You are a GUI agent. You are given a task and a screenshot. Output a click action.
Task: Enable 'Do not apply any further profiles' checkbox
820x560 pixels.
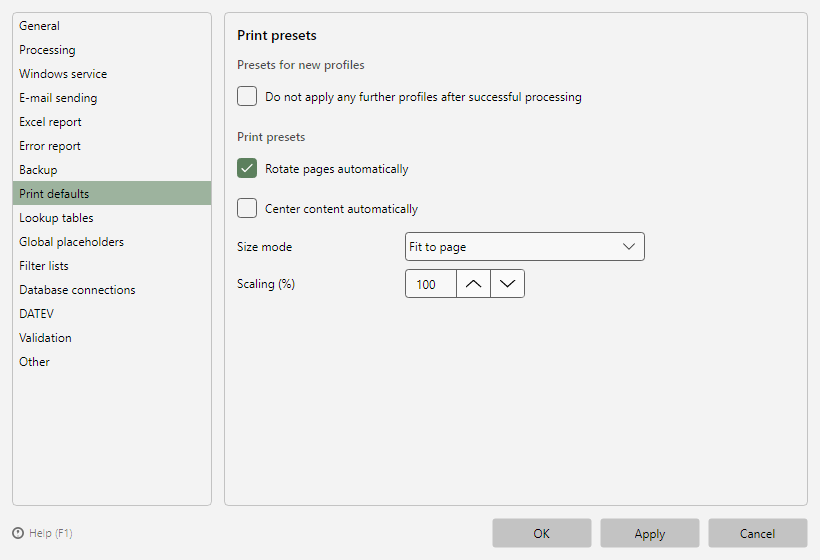tap(247, 96)
